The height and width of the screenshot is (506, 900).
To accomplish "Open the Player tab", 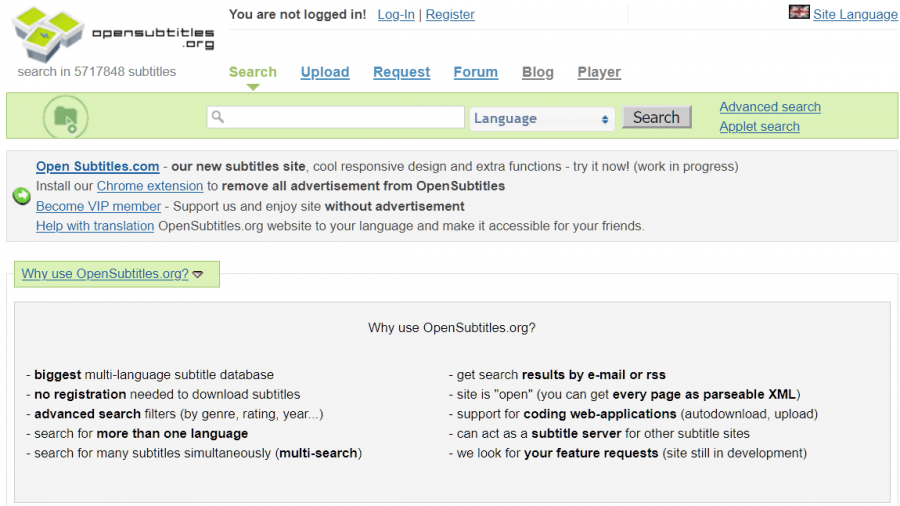I will [599, 72].
